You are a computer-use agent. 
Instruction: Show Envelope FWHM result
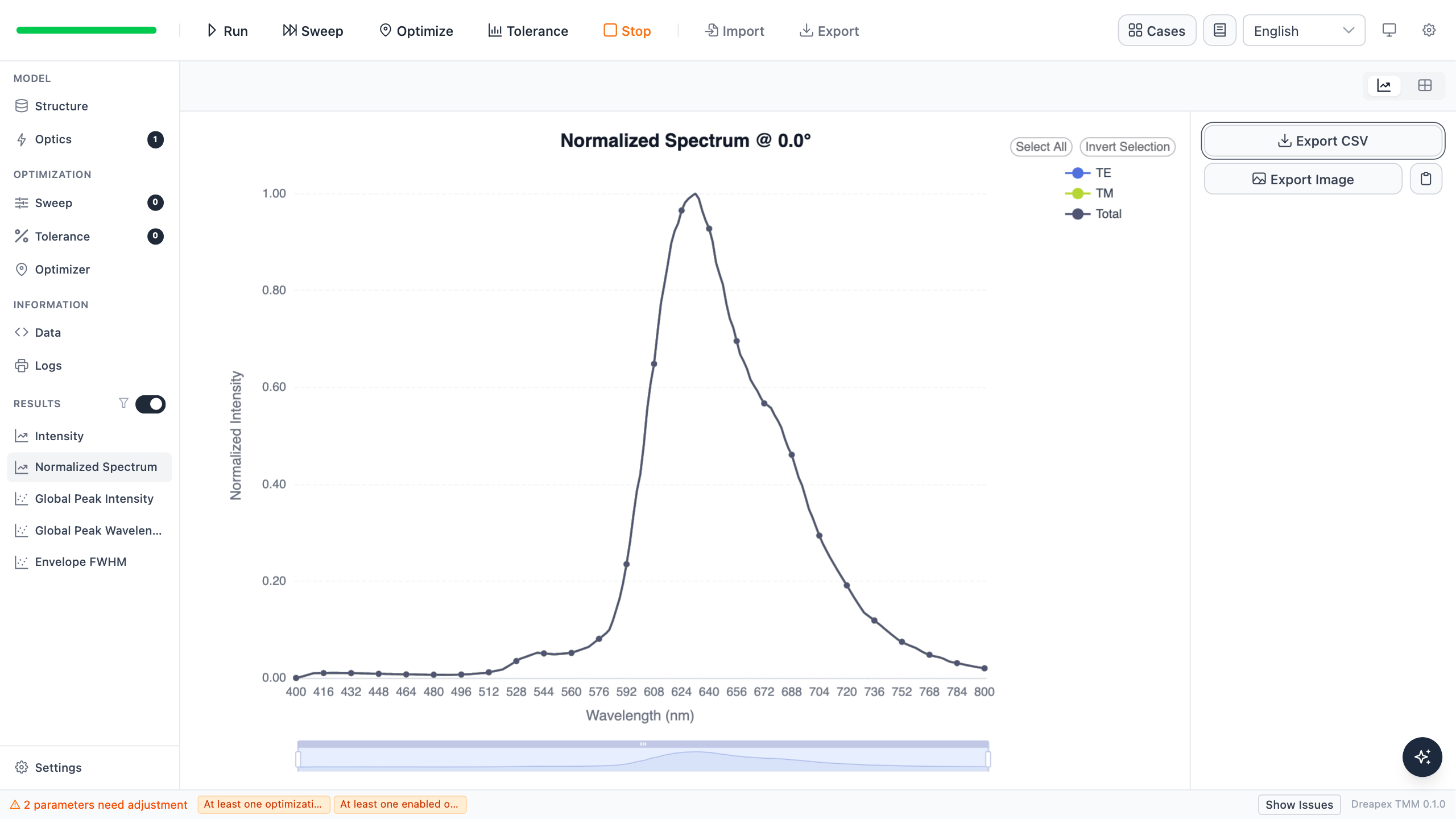tap(89, 562)
